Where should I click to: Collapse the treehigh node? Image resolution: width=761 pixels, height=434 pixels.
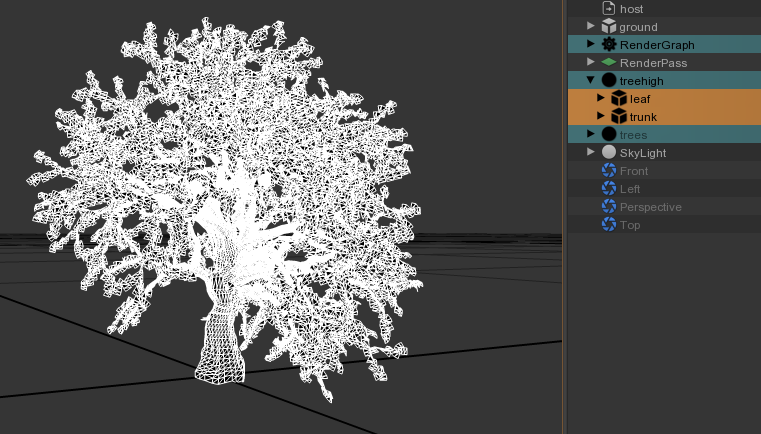point(591,81)
